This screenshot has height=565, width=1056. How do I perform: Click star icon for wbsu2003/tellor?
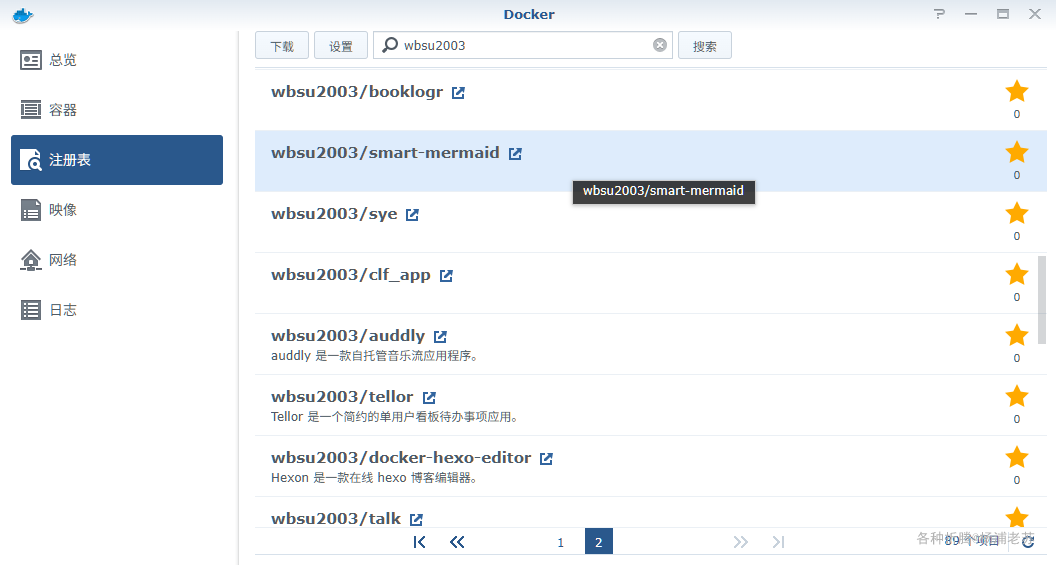tap(1016, 396)
